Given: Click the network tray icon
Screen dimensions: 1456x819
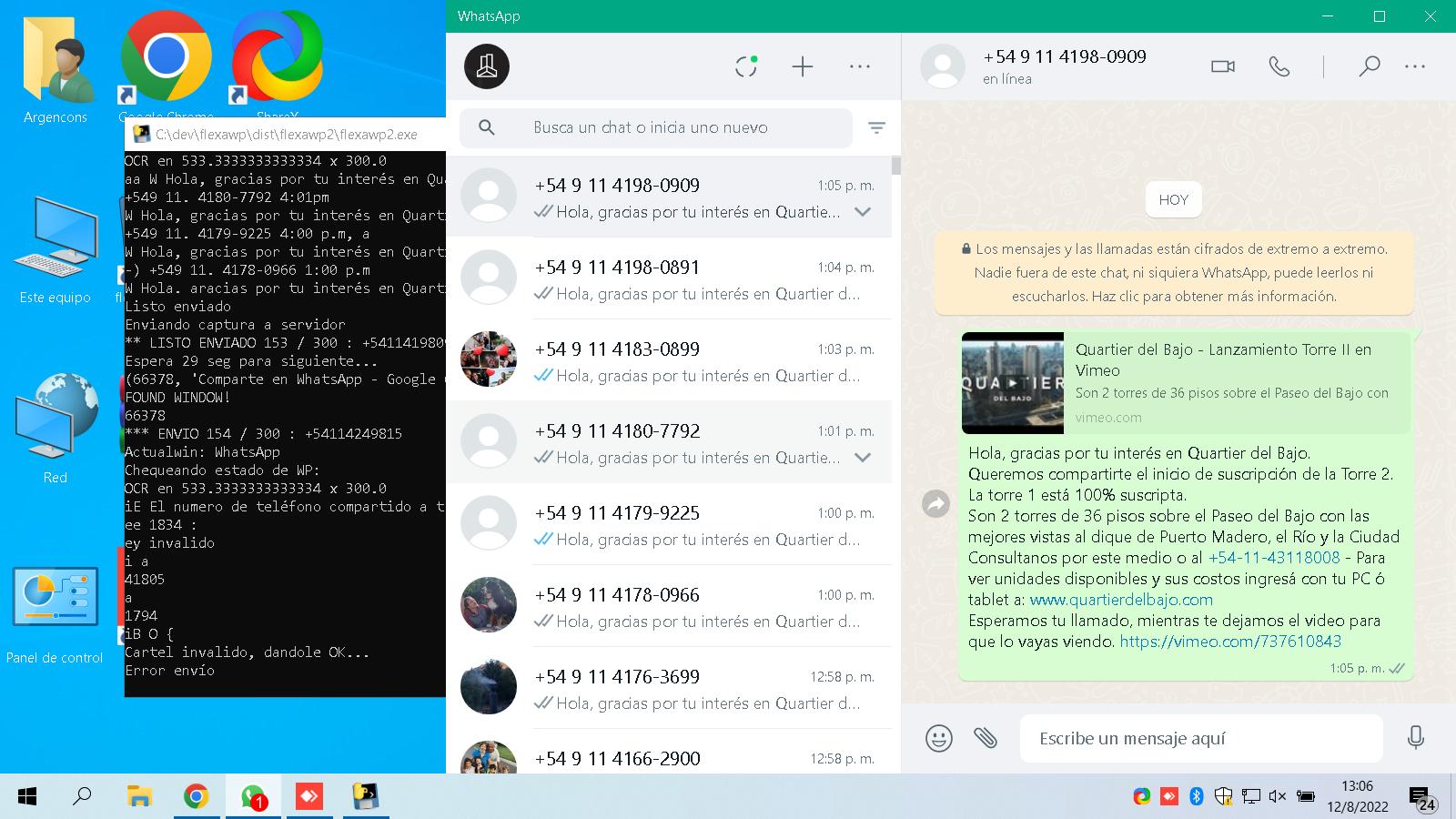Looking at the screenshot, I should tap(1251, 796).
